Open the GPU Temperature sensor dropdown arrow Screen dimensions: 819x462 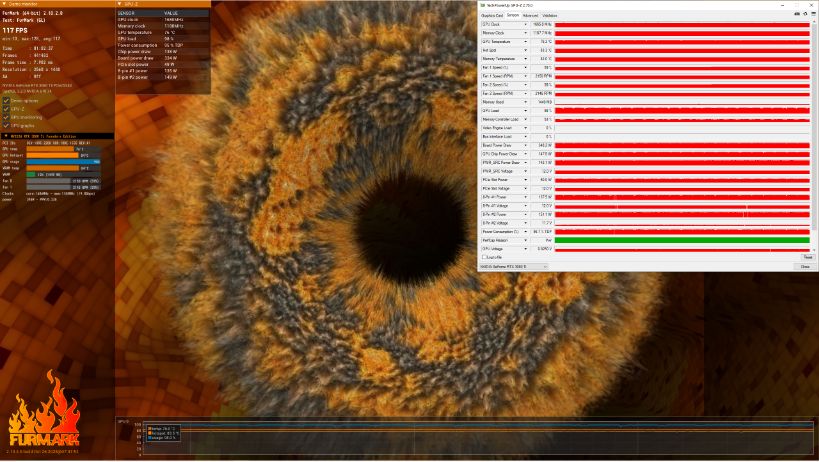pyautogui.click(x=525, y=42)
